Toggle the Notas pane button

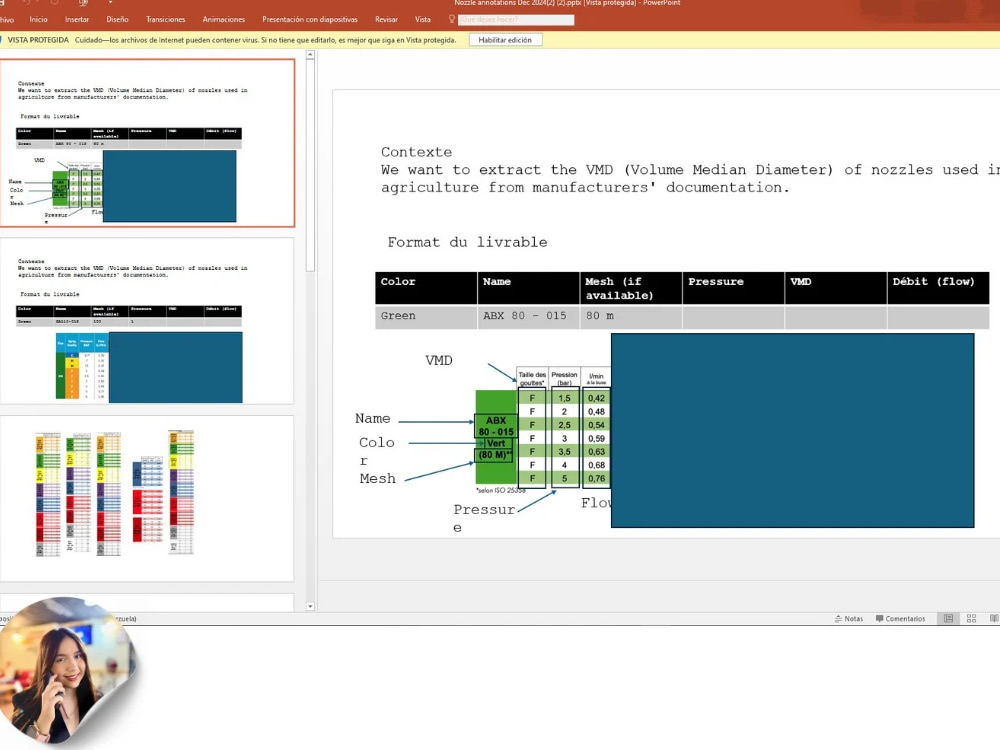(849, 619)
